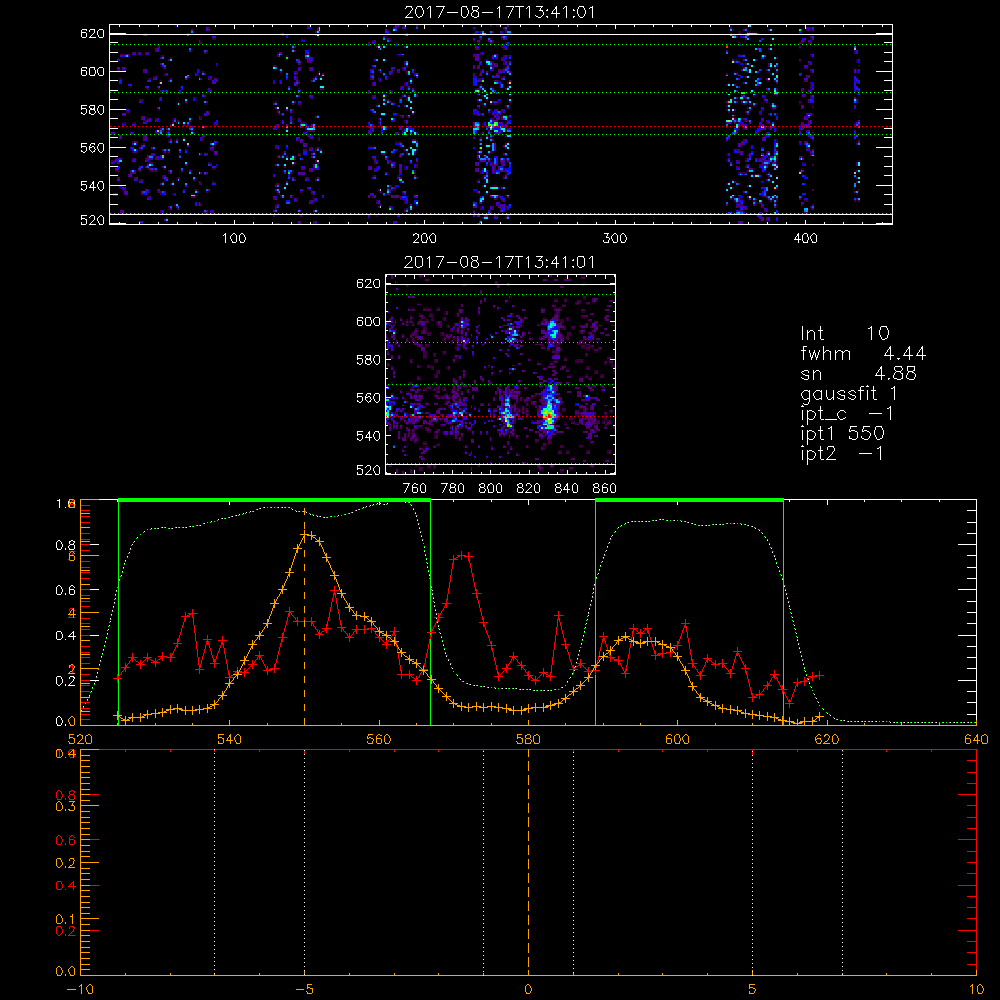Select the 'gaussfit 1' parameter line

point(849,393)
